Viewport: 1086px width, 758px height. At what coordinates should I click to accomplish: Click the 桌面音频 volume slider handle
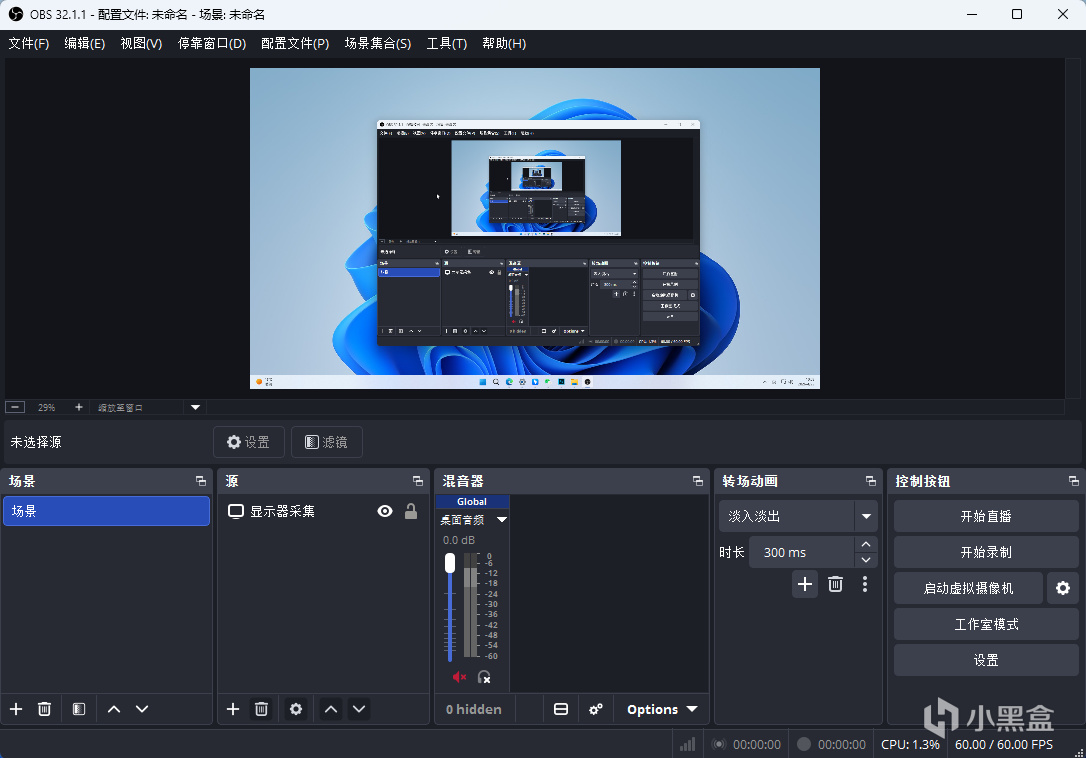pos(450,563)
